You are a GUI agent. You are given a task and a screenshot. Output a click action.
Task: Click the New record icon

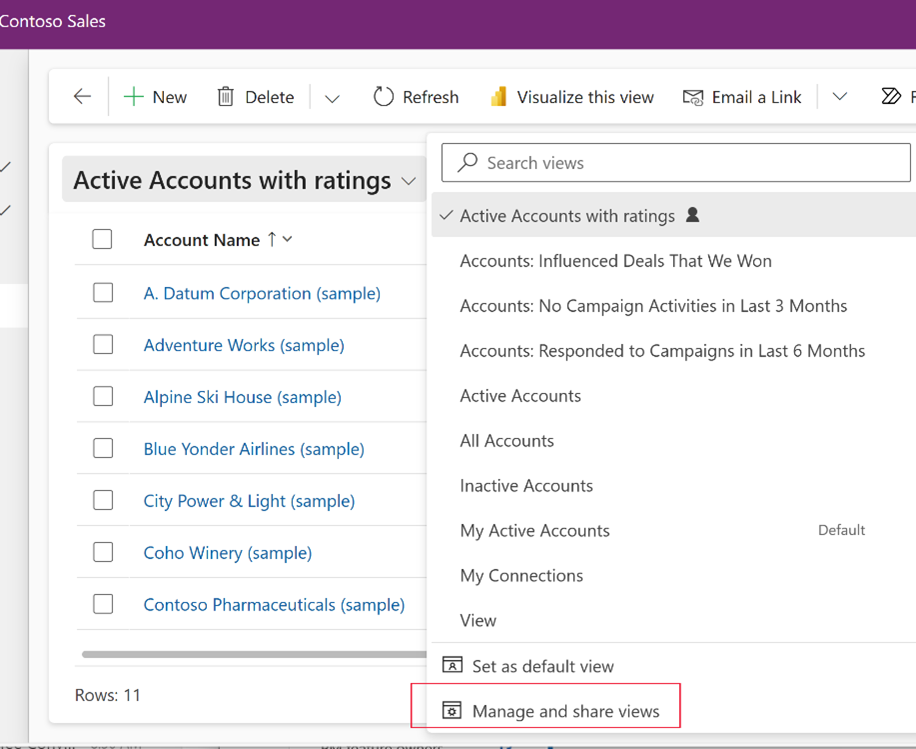(x=133, y=96)
